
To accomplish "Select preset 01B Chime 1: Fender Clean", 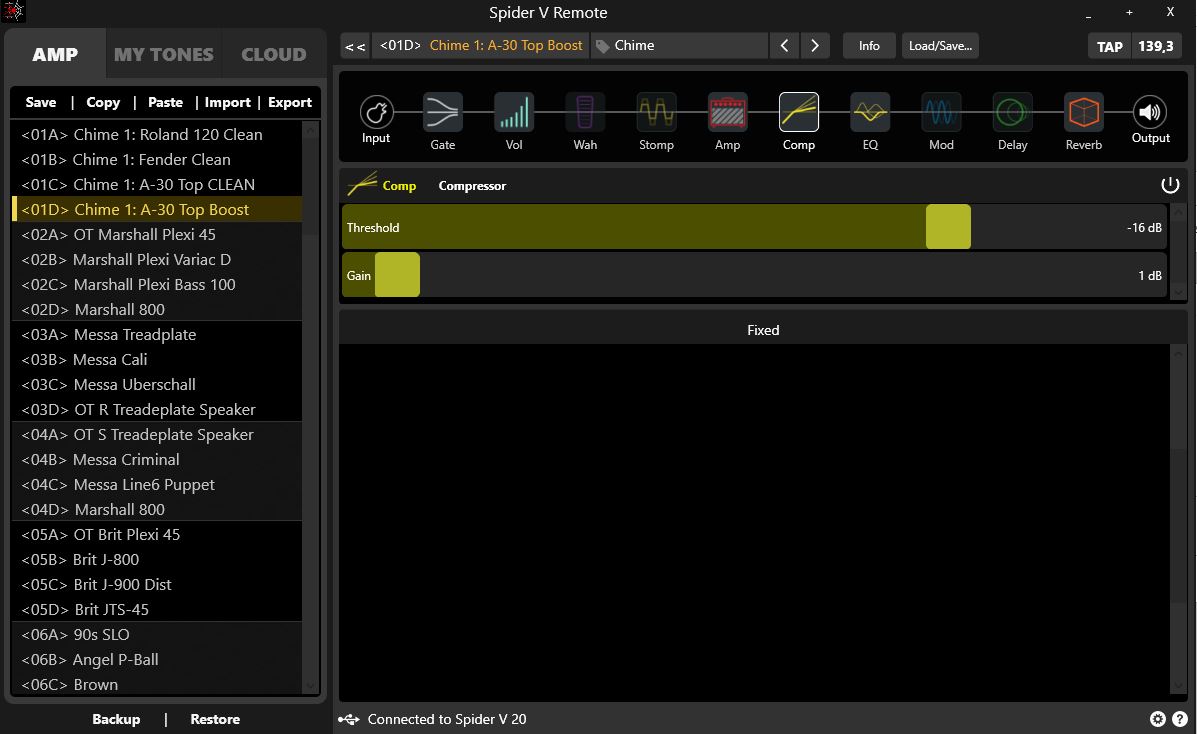I will pyautogui.click(x=156, y=160).
